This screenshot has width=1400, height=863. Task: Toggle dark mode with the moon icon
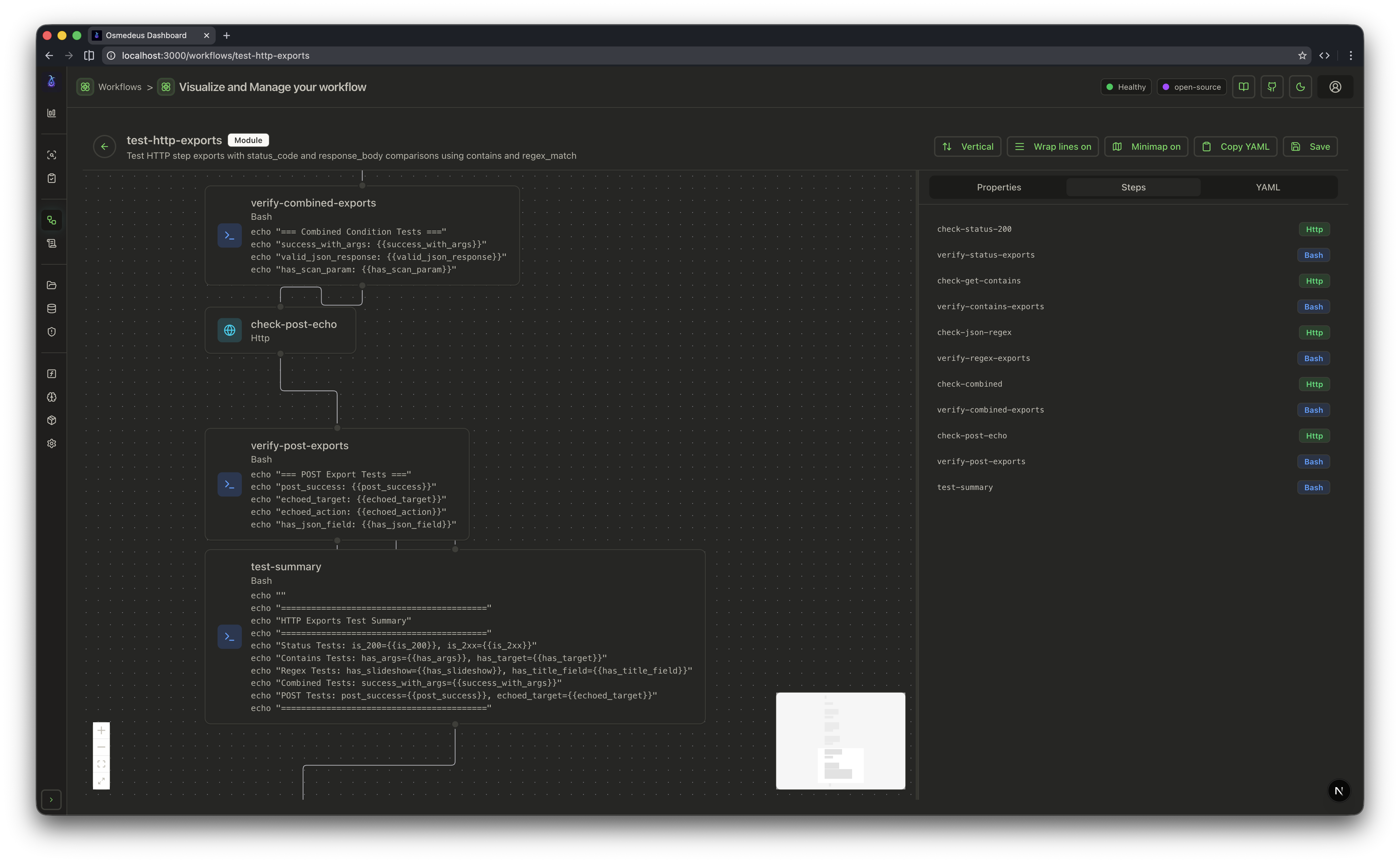[x=1301, y=87]
